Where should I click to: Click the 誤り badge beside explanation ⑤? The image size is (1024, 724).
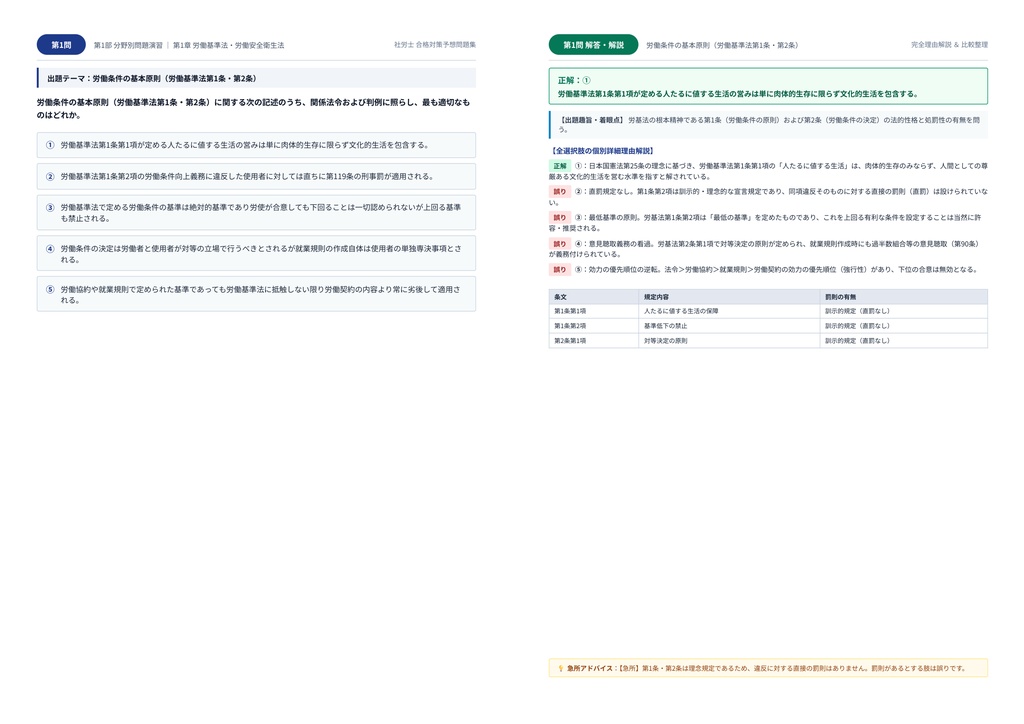coord(560,269)
